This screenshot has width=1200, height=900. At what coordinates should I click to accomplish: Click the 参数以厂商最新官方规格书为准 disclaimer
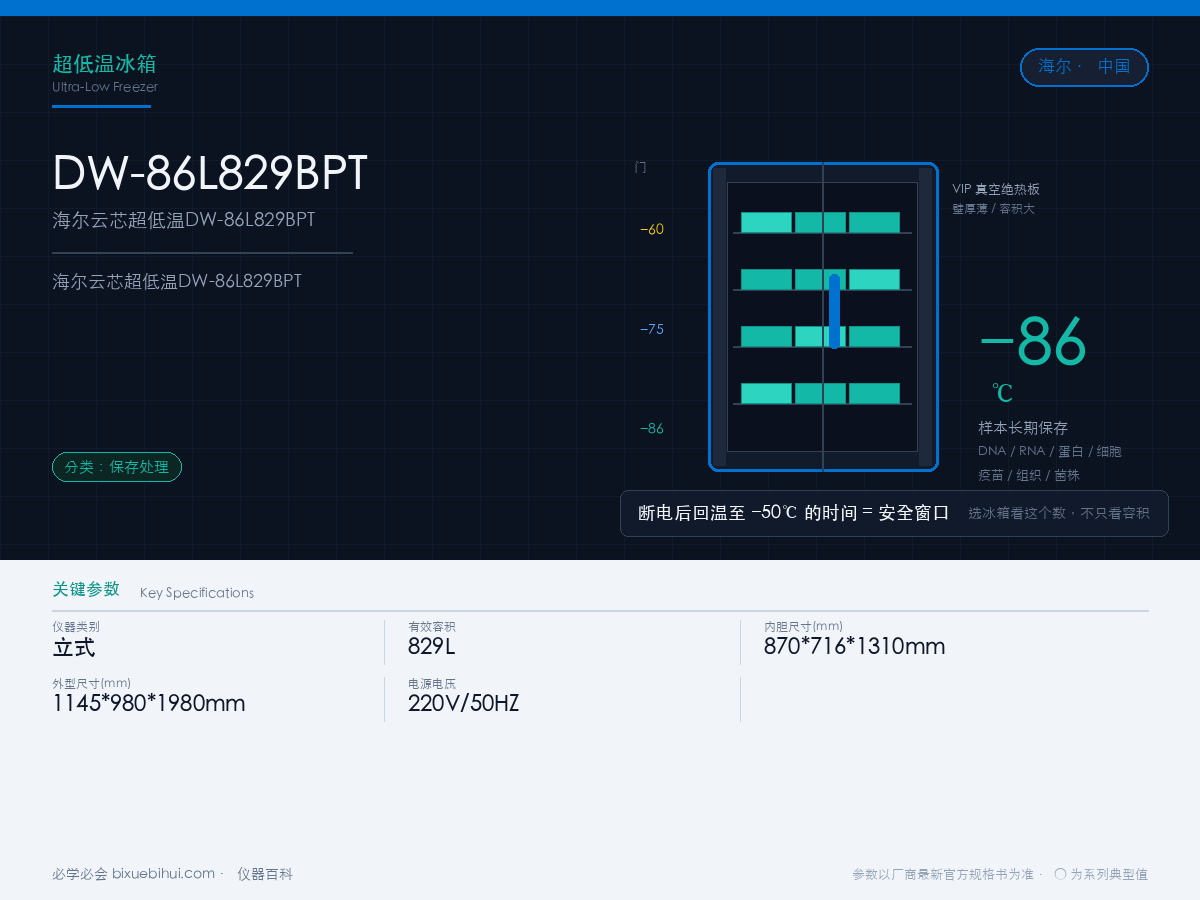click(943, 874)
